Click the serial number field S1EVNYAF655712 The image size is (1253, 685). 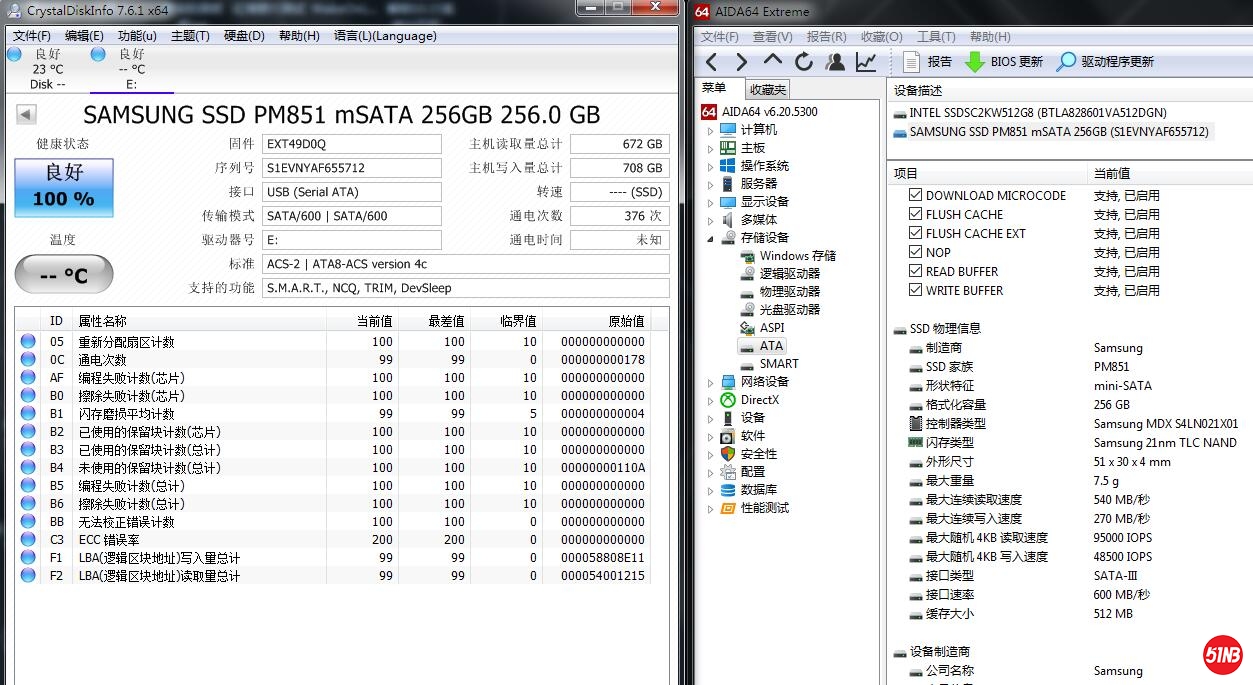pyautogui.click(x=351, y=168)
